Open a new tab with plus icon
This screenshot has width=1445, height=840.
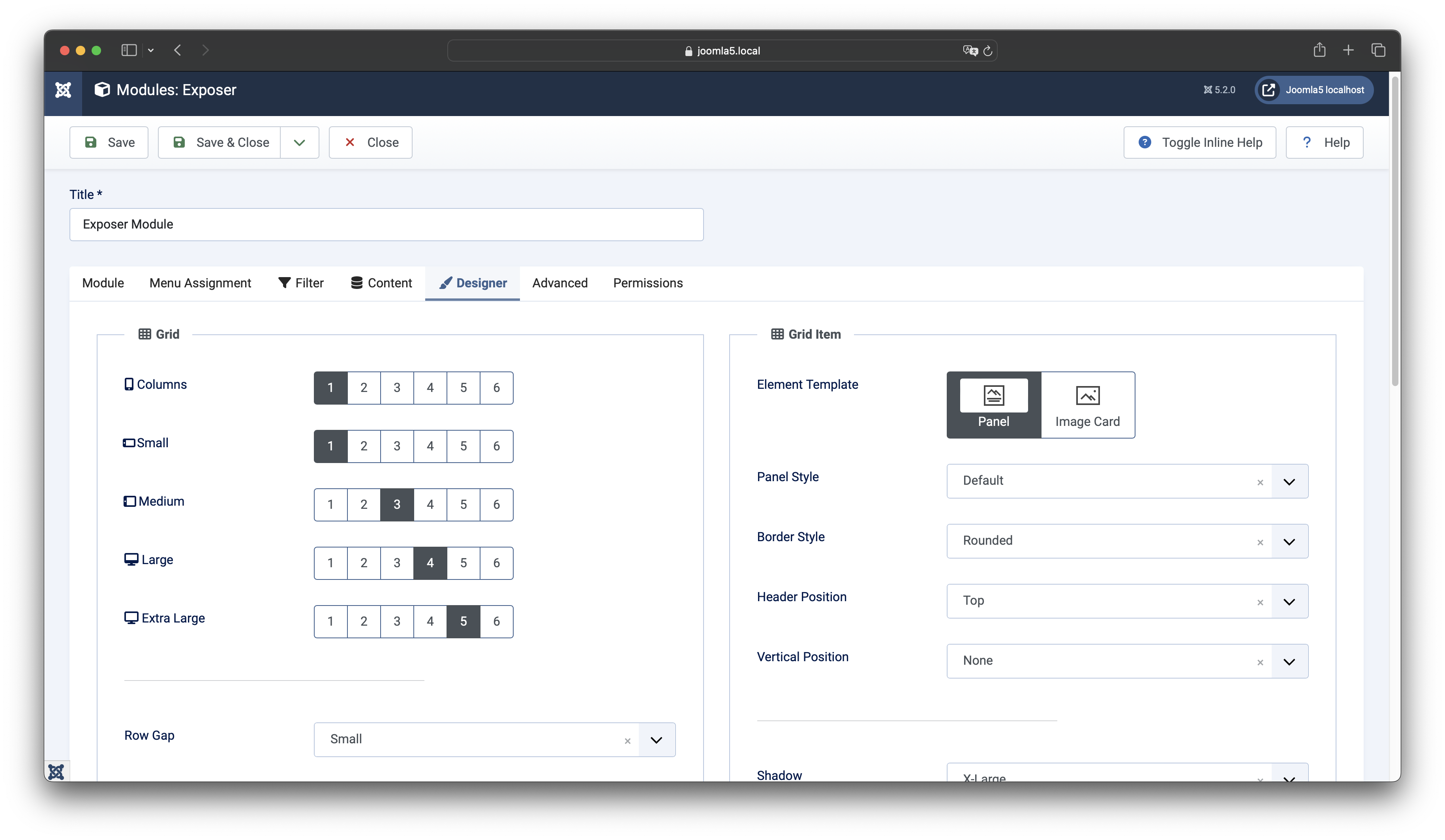[1348, 51]
